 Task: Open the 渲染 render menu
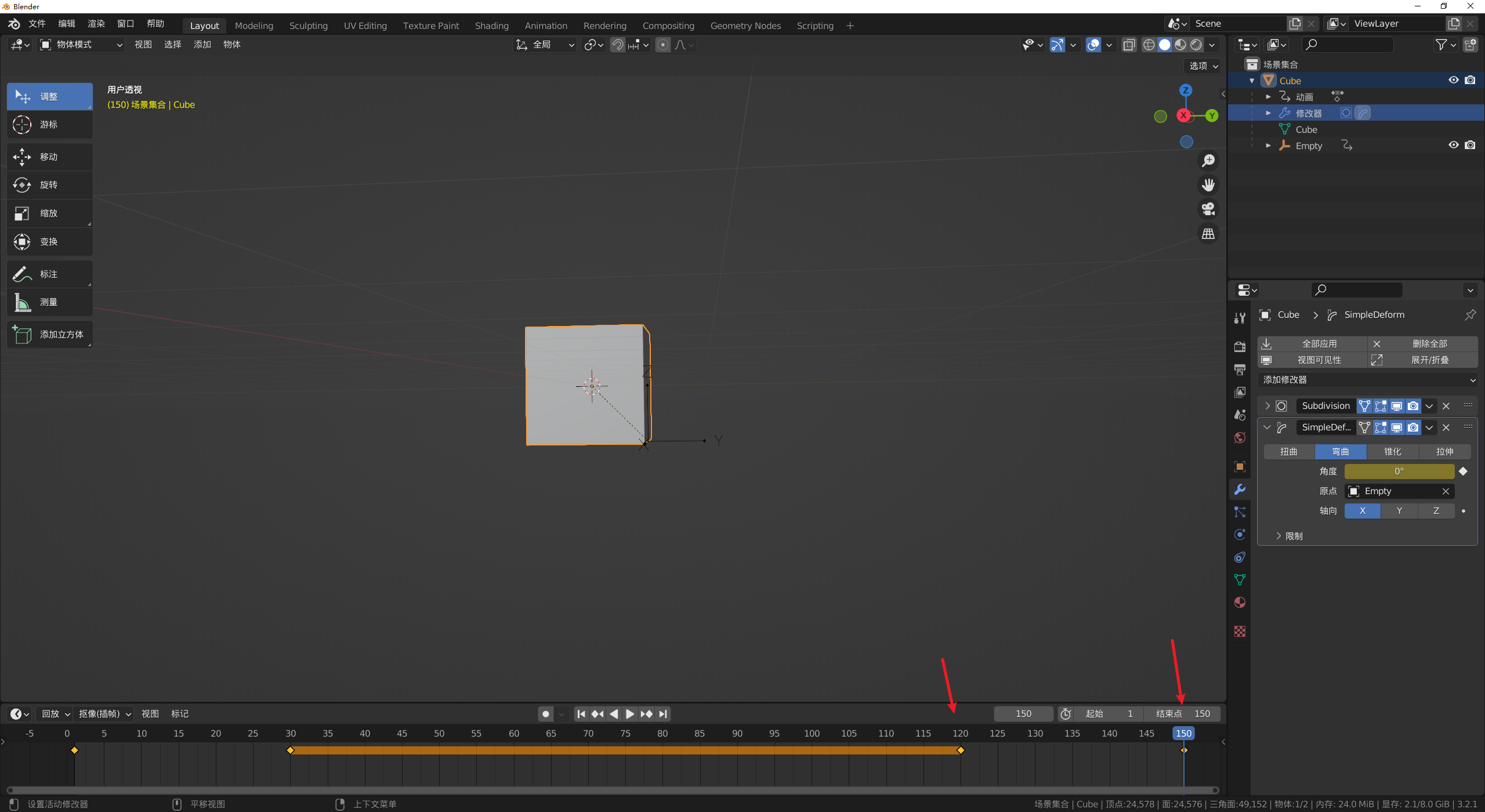(96, 24)
